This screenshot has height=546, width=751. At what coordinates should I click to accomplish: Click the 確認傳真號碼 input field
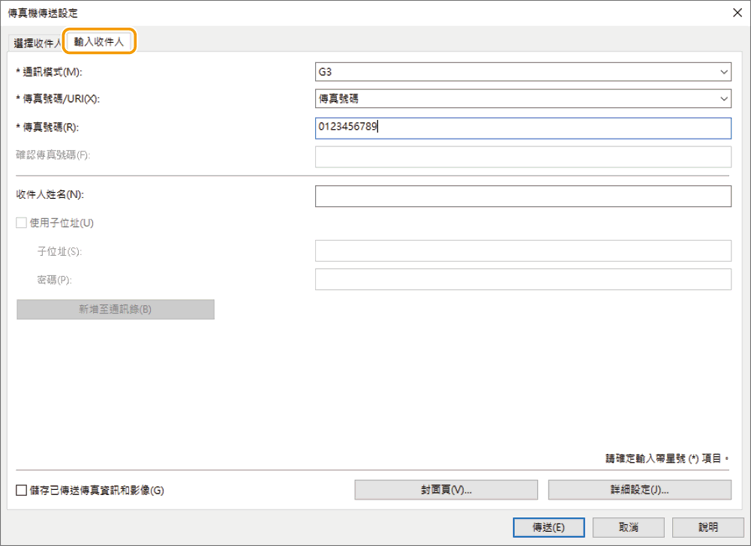click(x=523, y=156)
